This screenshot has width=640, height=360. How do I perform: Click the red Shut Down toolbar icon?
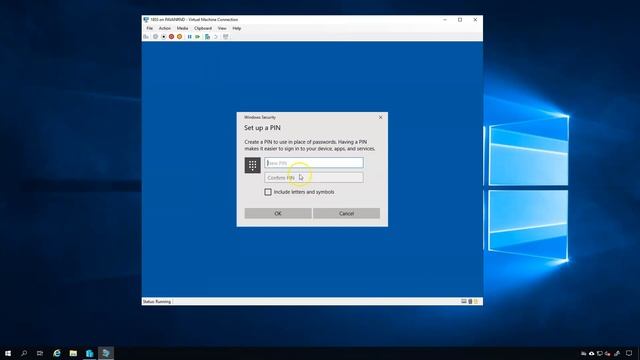click(x=171, y=37)
